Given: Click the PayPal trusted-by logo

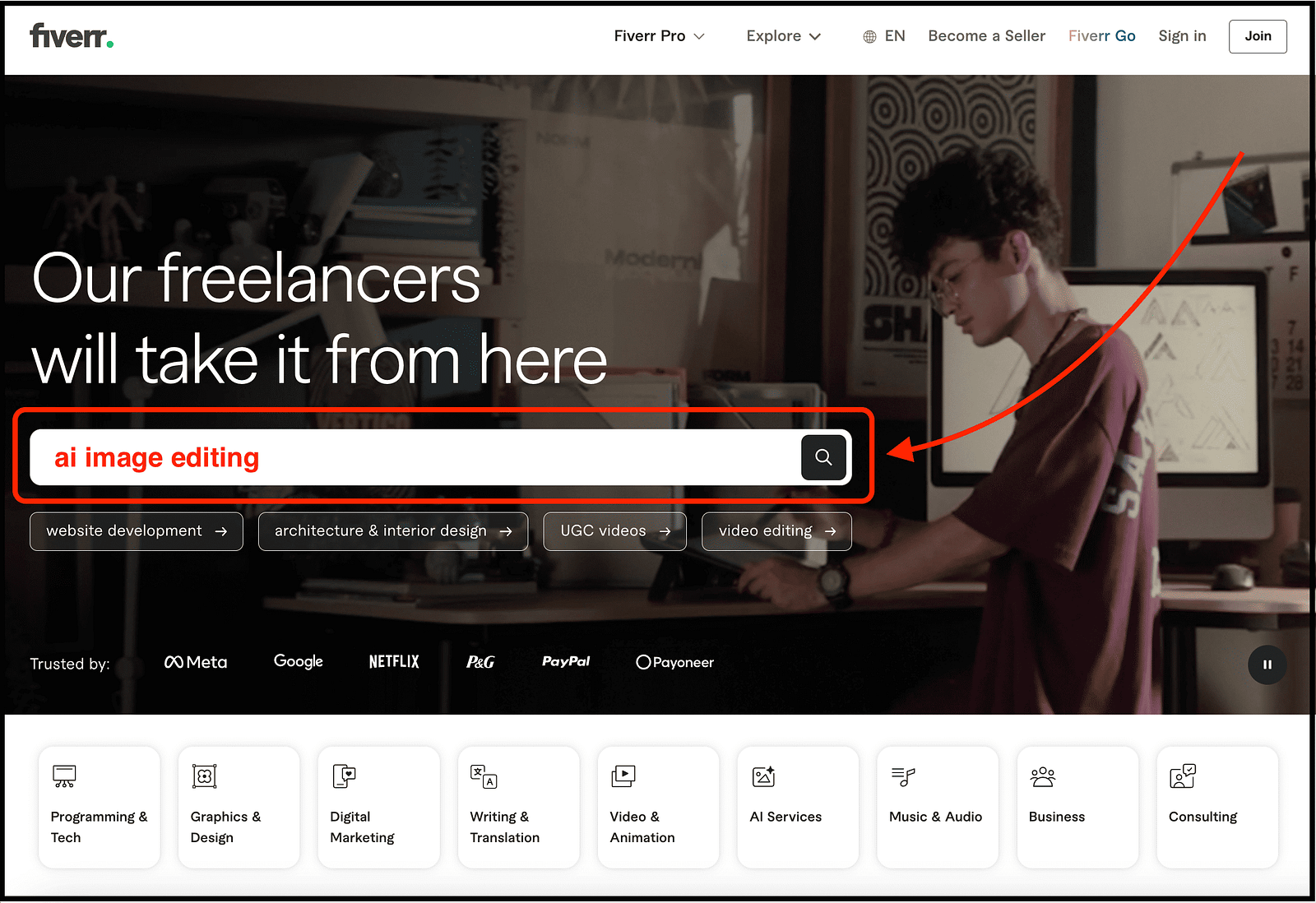Looking at the screenshot, I should tap(566, 661).
